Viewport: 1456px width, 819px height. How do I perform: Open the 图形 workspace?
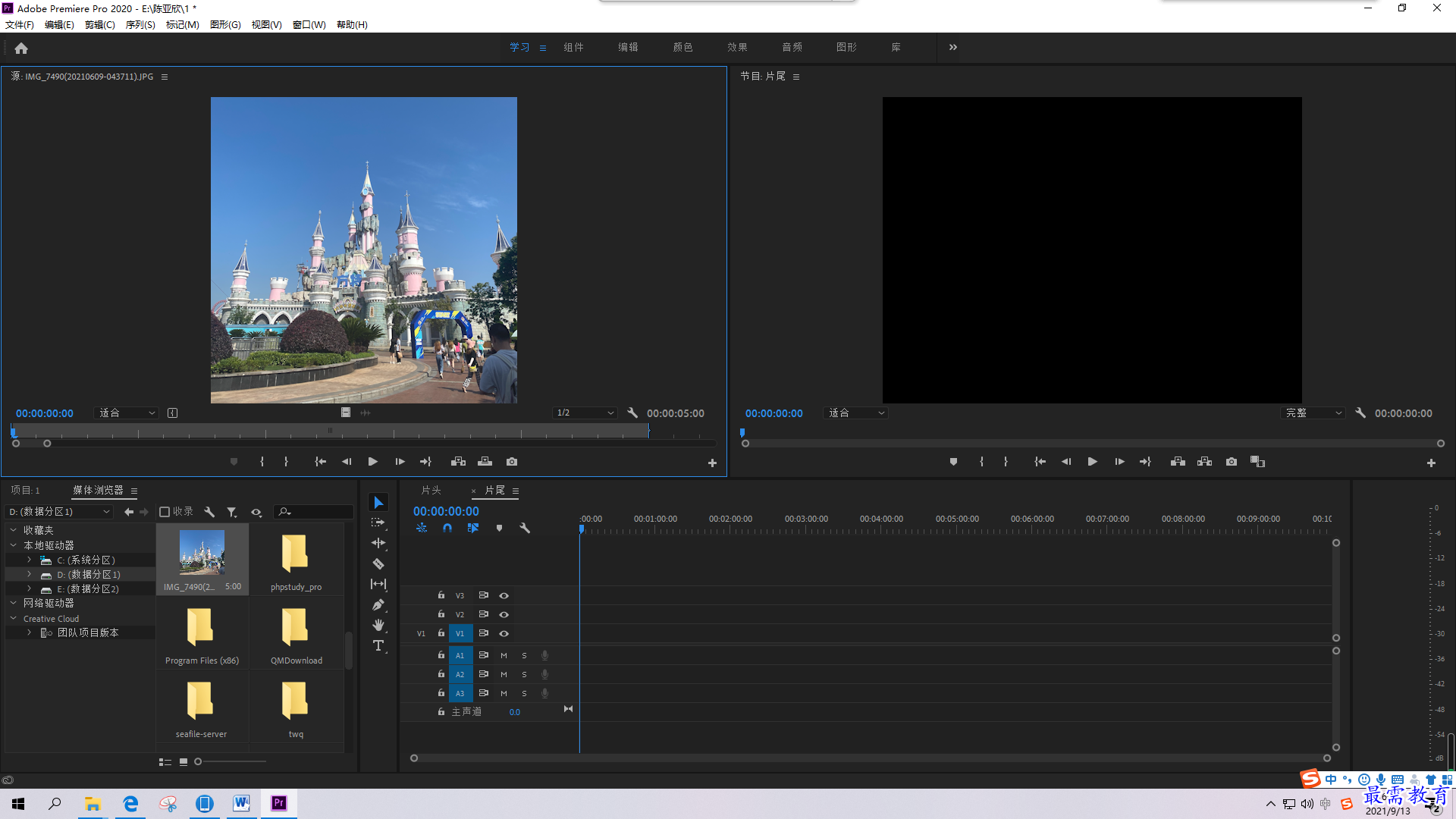point(846,47)
